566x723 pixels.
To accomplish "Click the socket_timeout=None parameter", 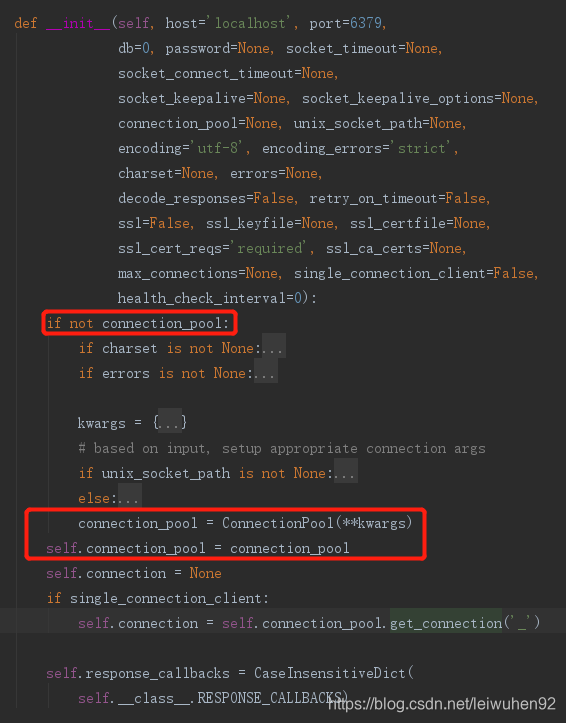I will point(362,48).
